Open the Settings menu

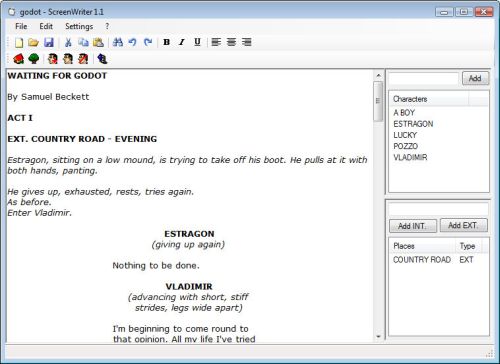click(x=79, y=26)
